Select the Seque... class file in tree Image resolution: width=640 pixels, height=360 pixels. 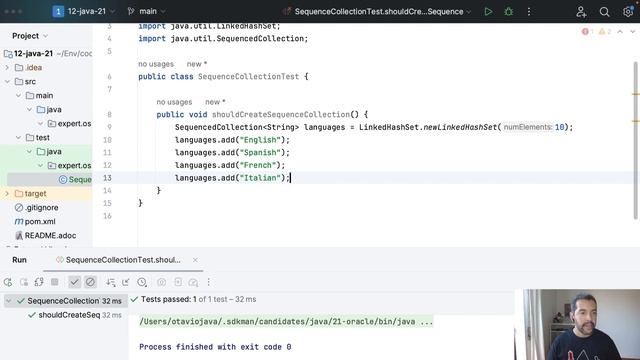click(75, 180)
